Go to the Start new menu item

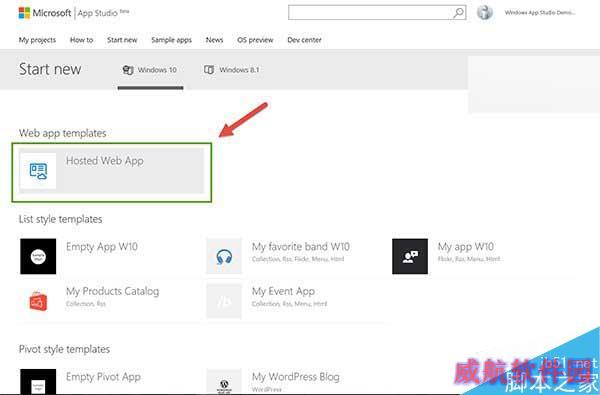tap(122, 40)
